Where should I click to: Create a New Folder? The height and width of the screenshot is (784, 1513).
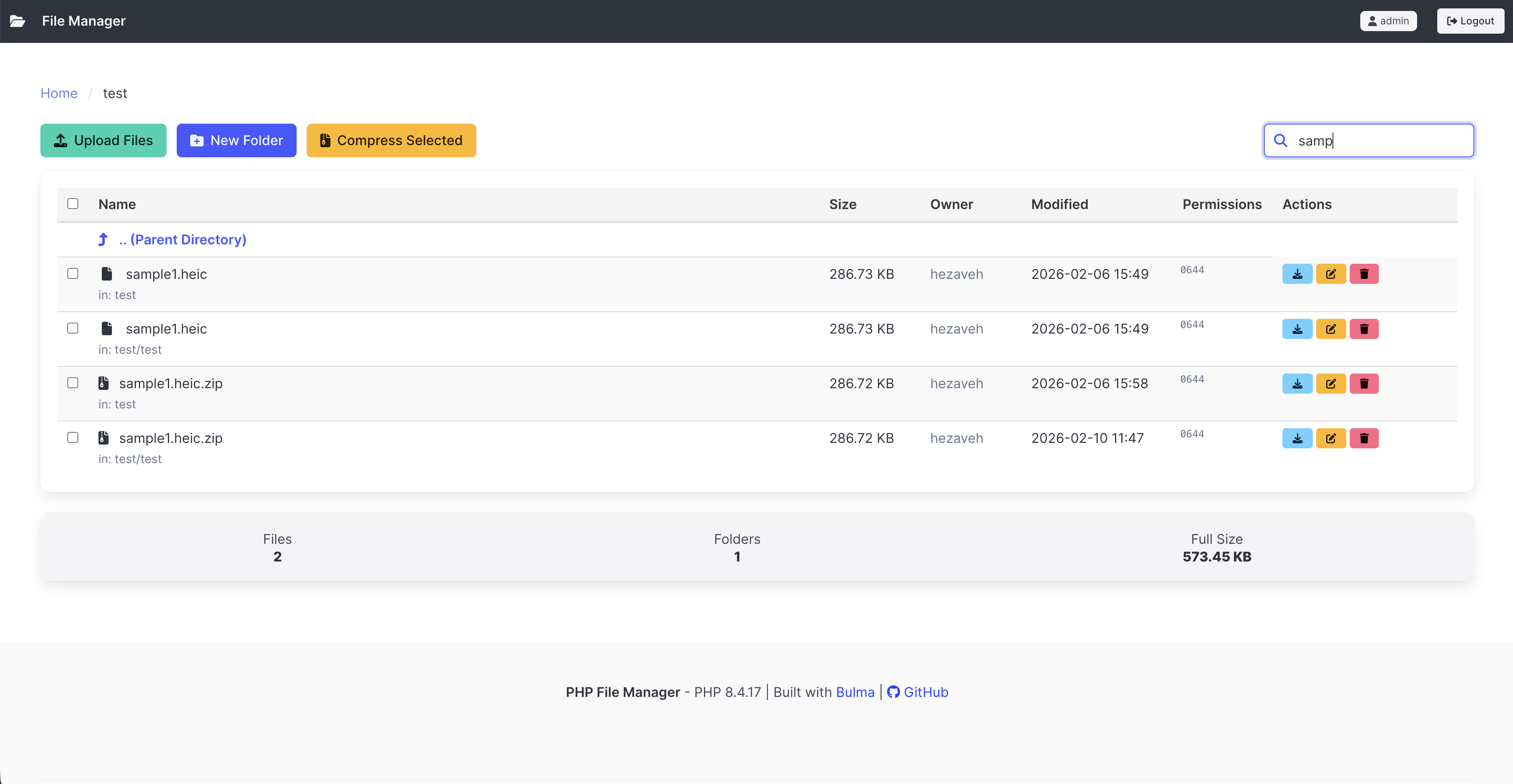(x=236, y=140)
